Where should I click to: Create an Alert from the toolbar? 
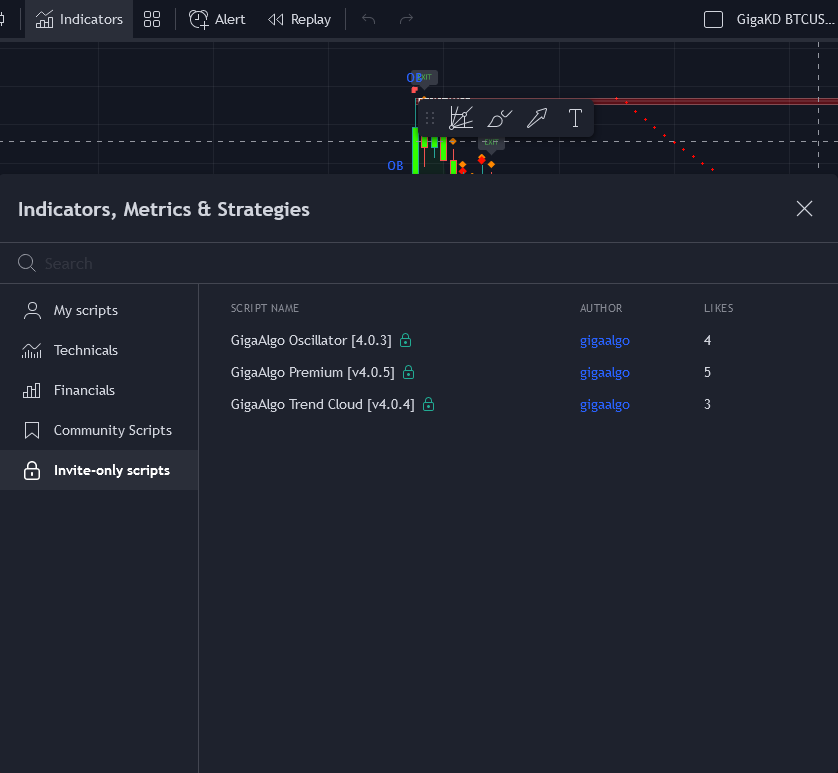(217, 19)
